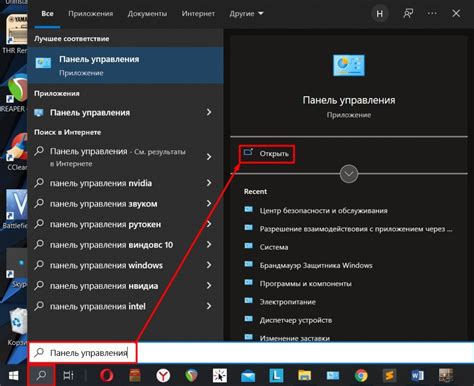Expand панель управления рутокен suggestion
474x386 pixels.
[209, 224]
